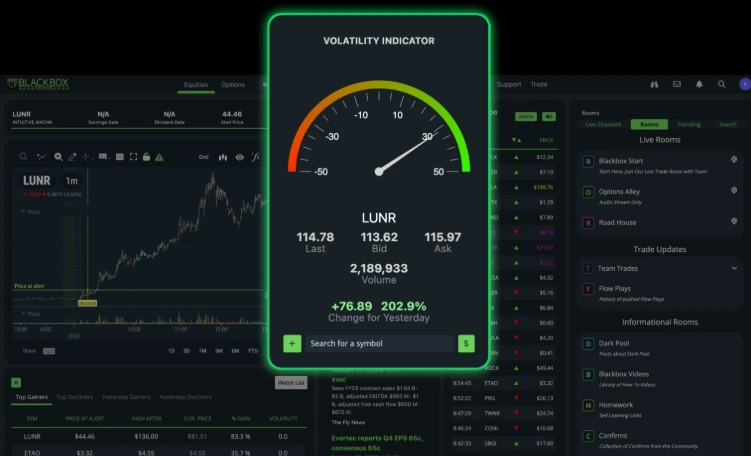Image resolution: width=751 pixels, height=456 pixels.
Task: Toggle chart visibility eye icon
Action: (239, 157)
